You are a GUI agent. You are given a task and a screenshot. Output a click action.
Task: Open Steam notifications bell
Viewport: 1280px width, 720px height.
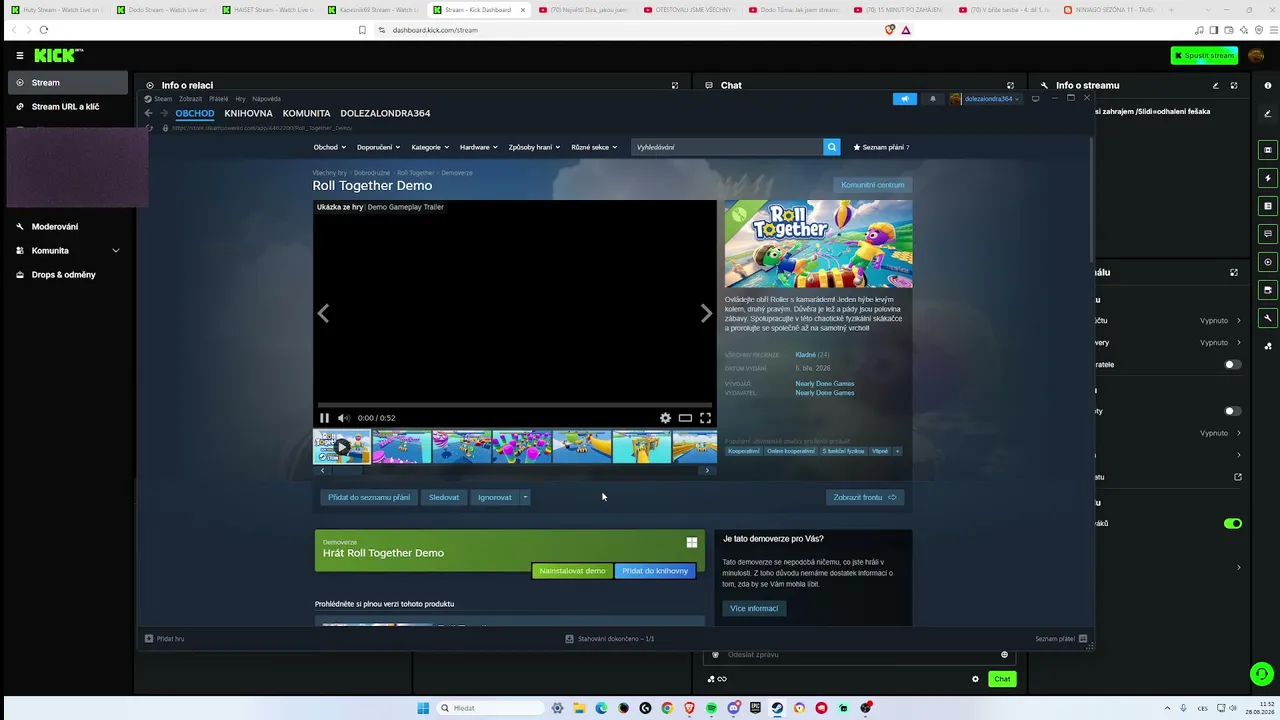(933, 99)
